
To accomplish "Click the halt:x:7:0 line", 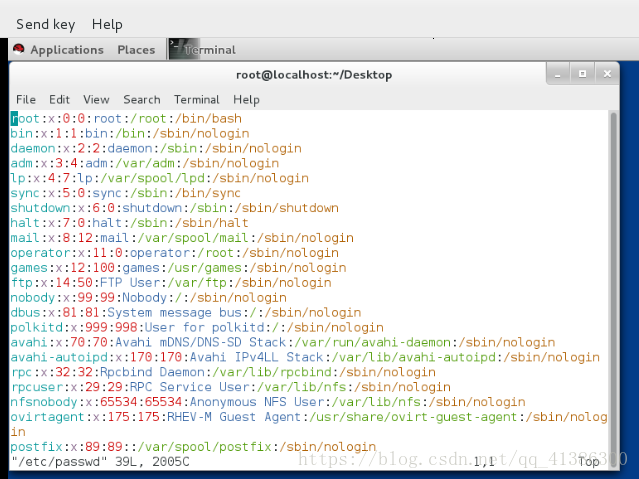I will coord(130,223).
